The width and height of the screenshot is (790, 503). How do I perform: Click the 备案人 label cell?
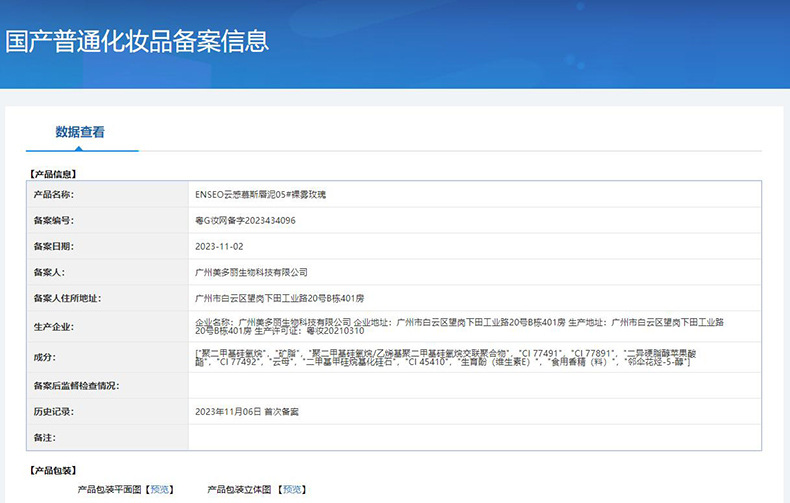[x=108, y=273]
